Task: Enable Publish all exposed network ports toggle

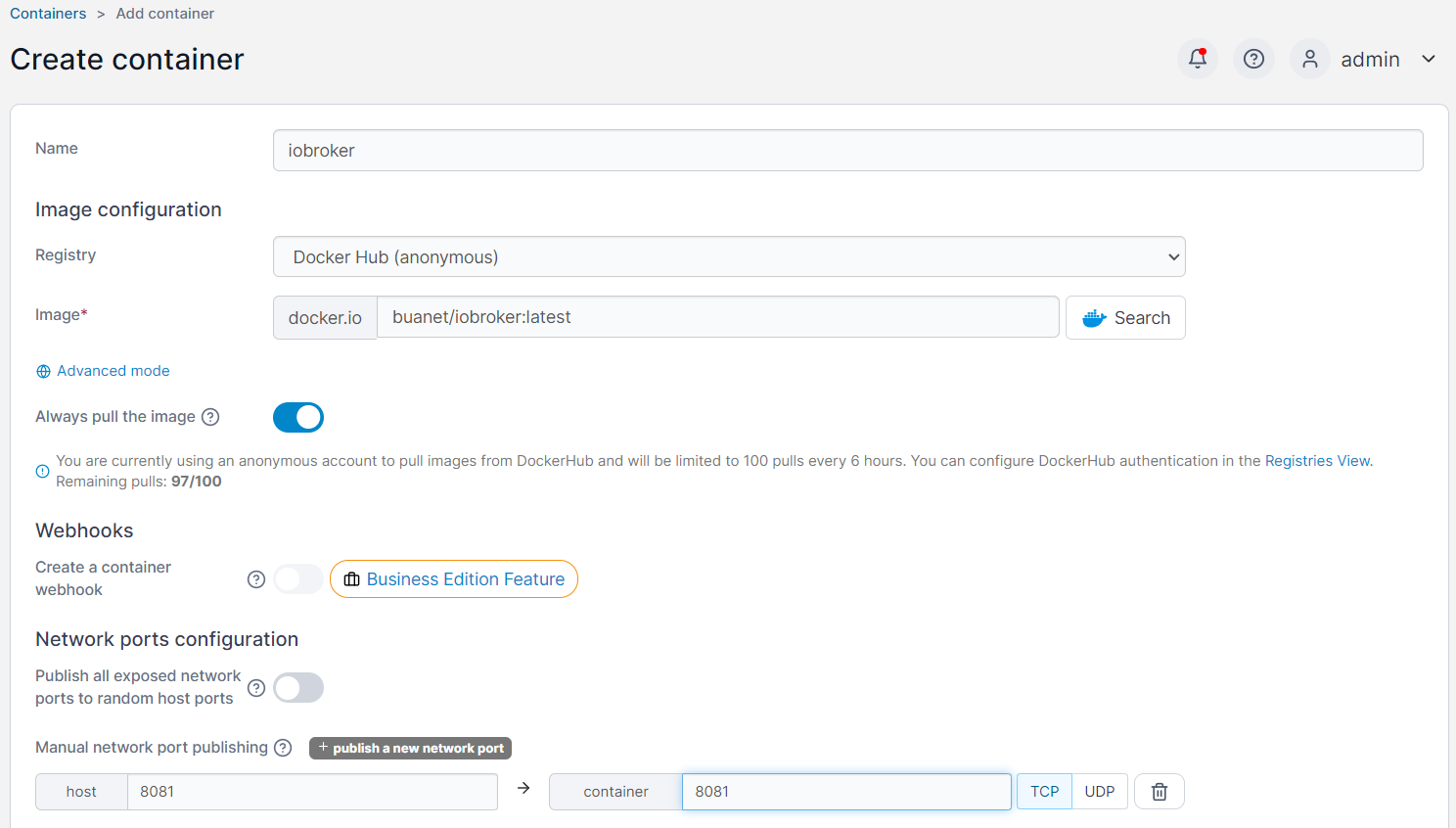Action: click(298, 687)
